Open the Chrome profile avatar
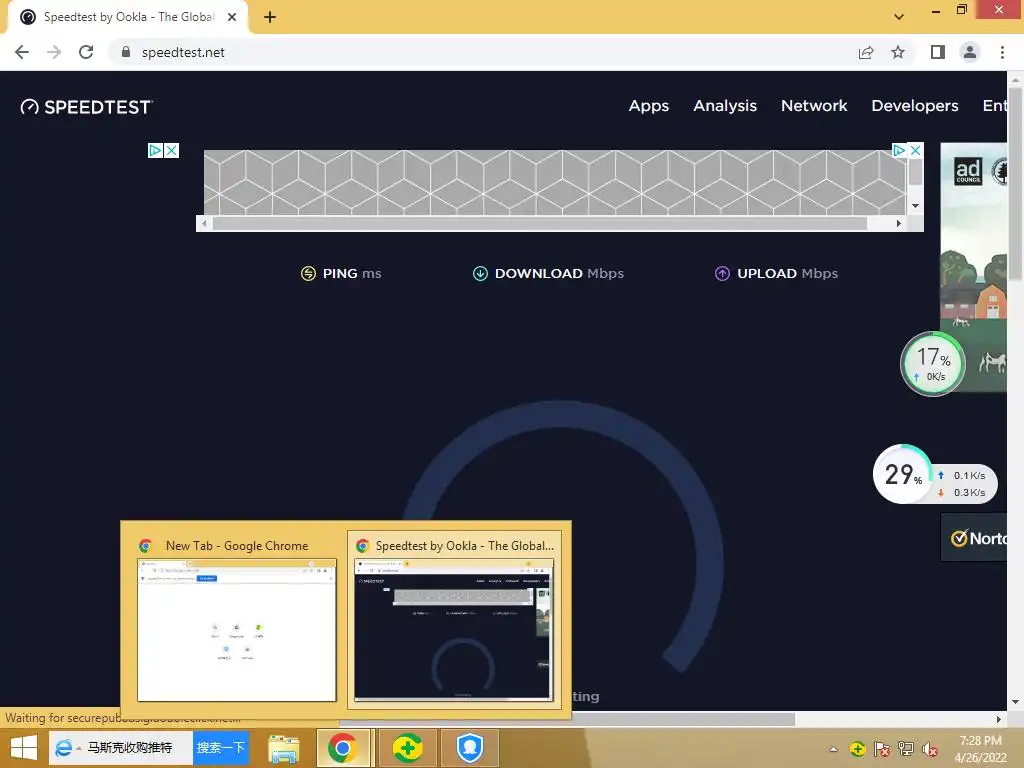Viewport: 1024px width, 768px height. (x=970, y=52)
